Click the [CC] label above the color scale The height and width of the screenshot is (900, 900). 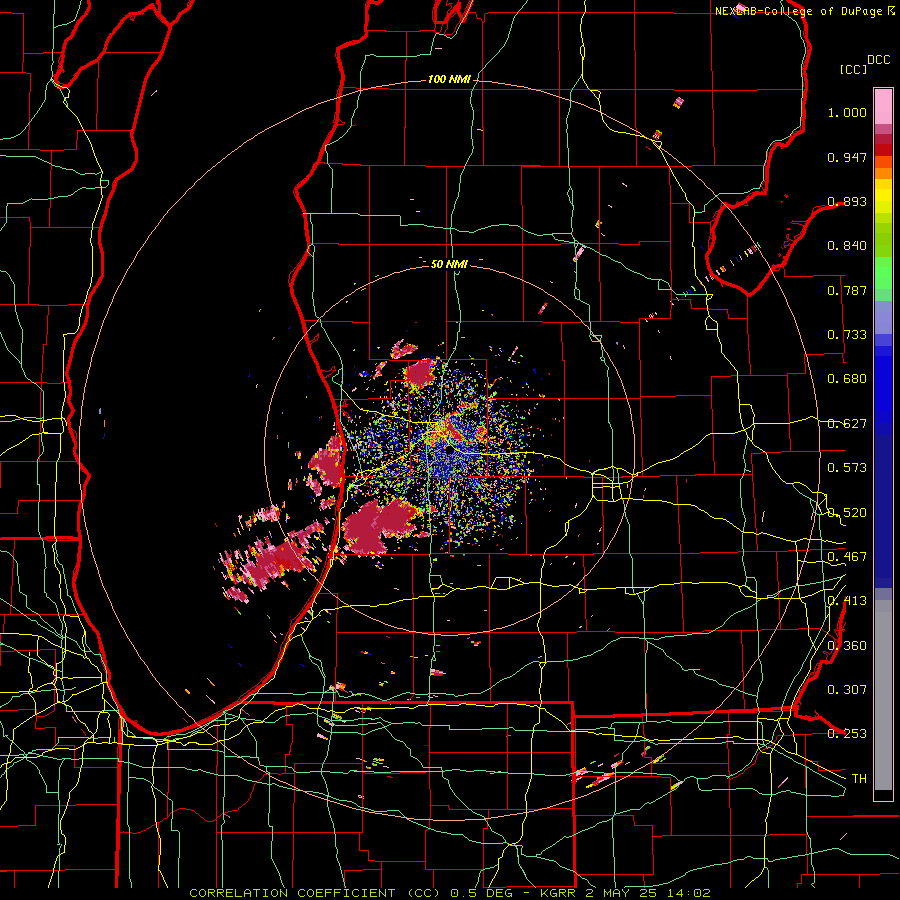click(853, 69)
